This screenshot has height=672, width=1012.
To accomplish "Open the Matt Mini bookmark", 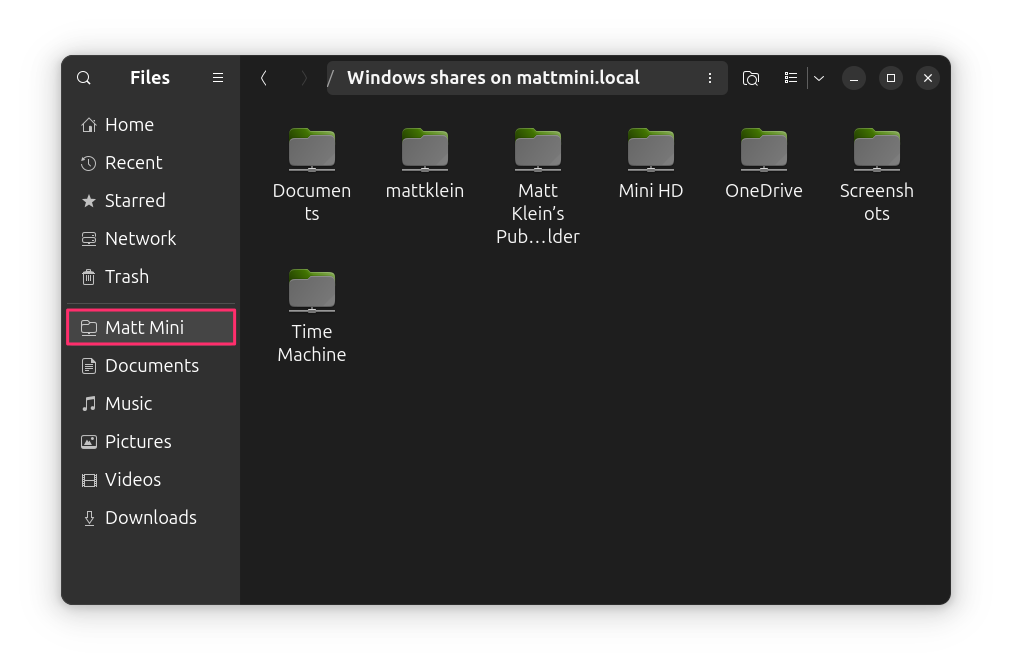I will [x=151, y=327].
